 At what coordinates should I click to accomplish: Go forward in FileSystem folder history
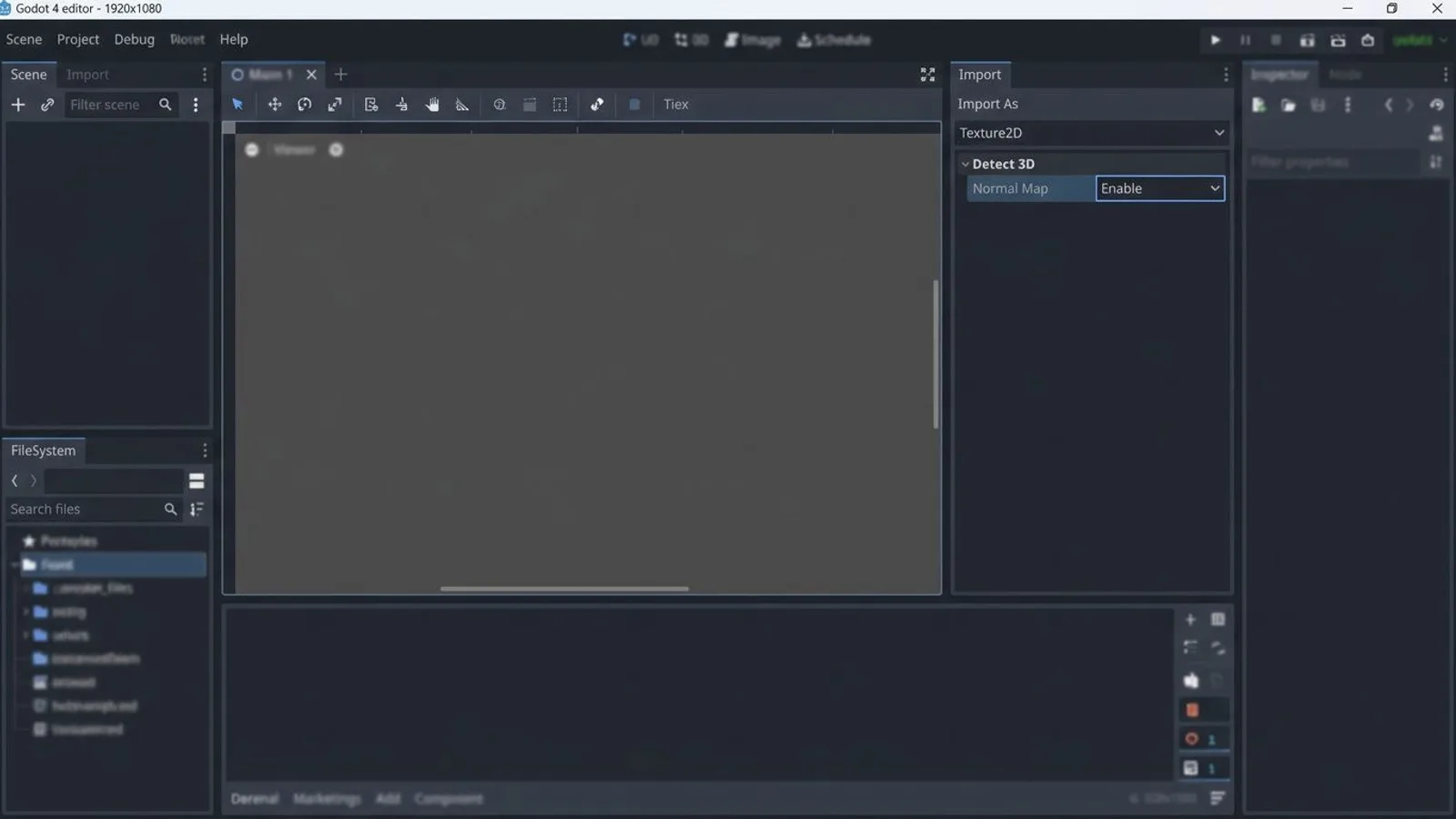click(x=34, y=480)
